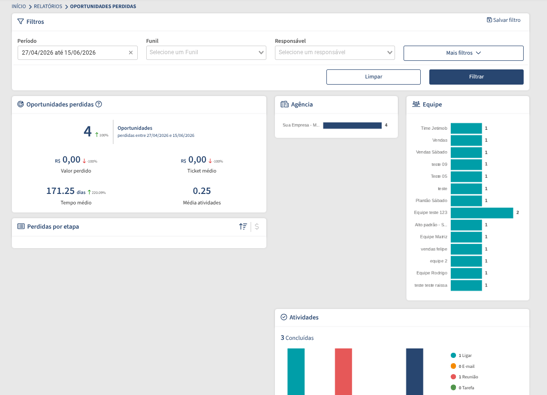Click the sort order icon in Perdidas por etapa
The image size is (547, 395).
[243, 227]
